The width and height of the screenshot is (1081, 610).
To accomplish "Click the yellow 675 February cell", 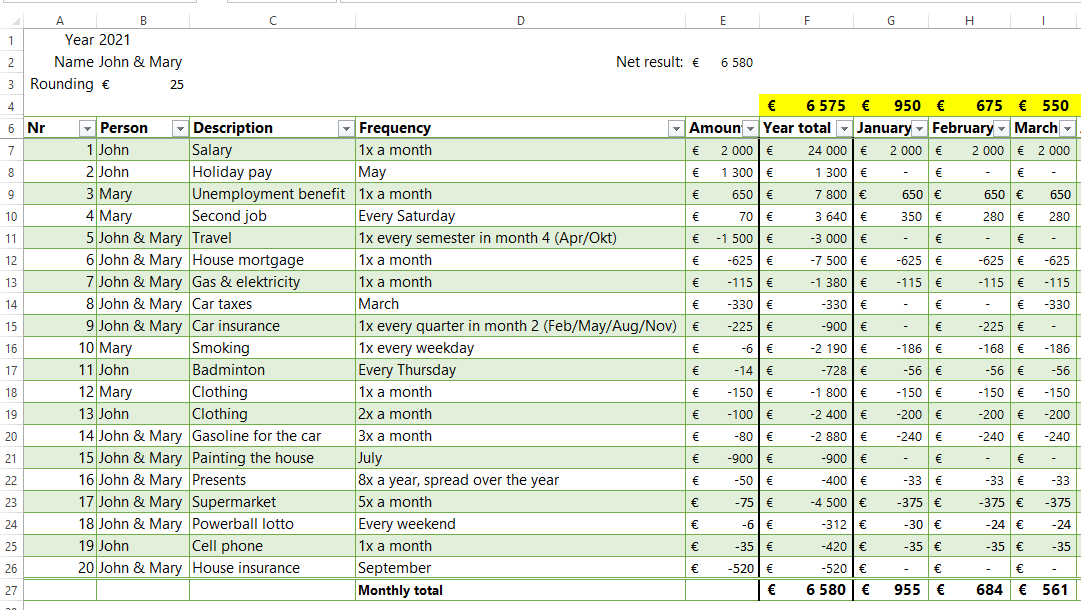I will tap(969, 105).
